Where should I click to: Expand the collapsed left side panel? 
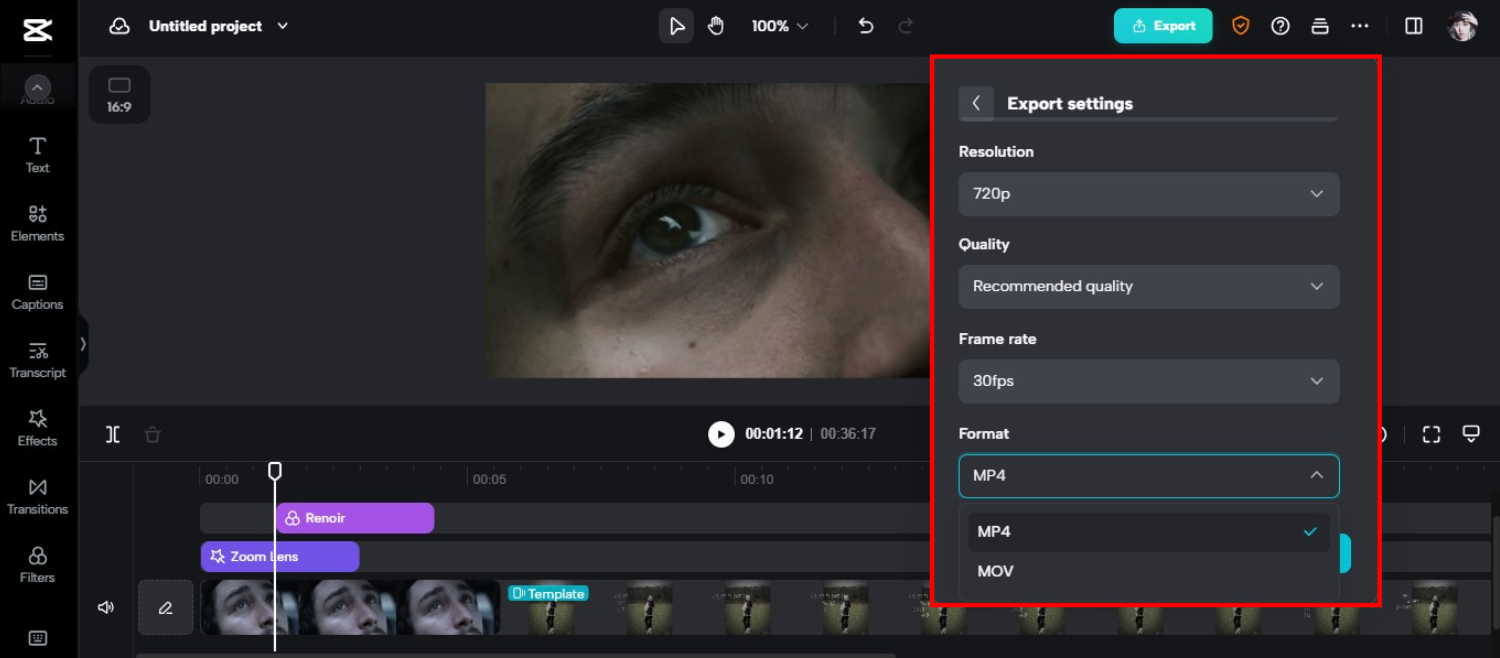(x=83, y=344)
